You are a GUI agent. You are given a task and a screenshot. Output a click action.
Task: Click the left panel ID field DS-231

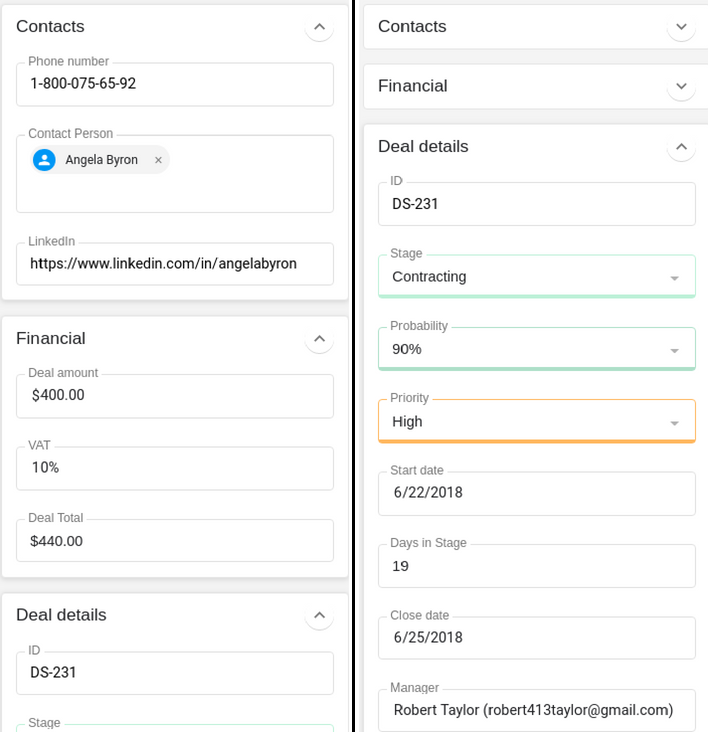tap(175, 673)
